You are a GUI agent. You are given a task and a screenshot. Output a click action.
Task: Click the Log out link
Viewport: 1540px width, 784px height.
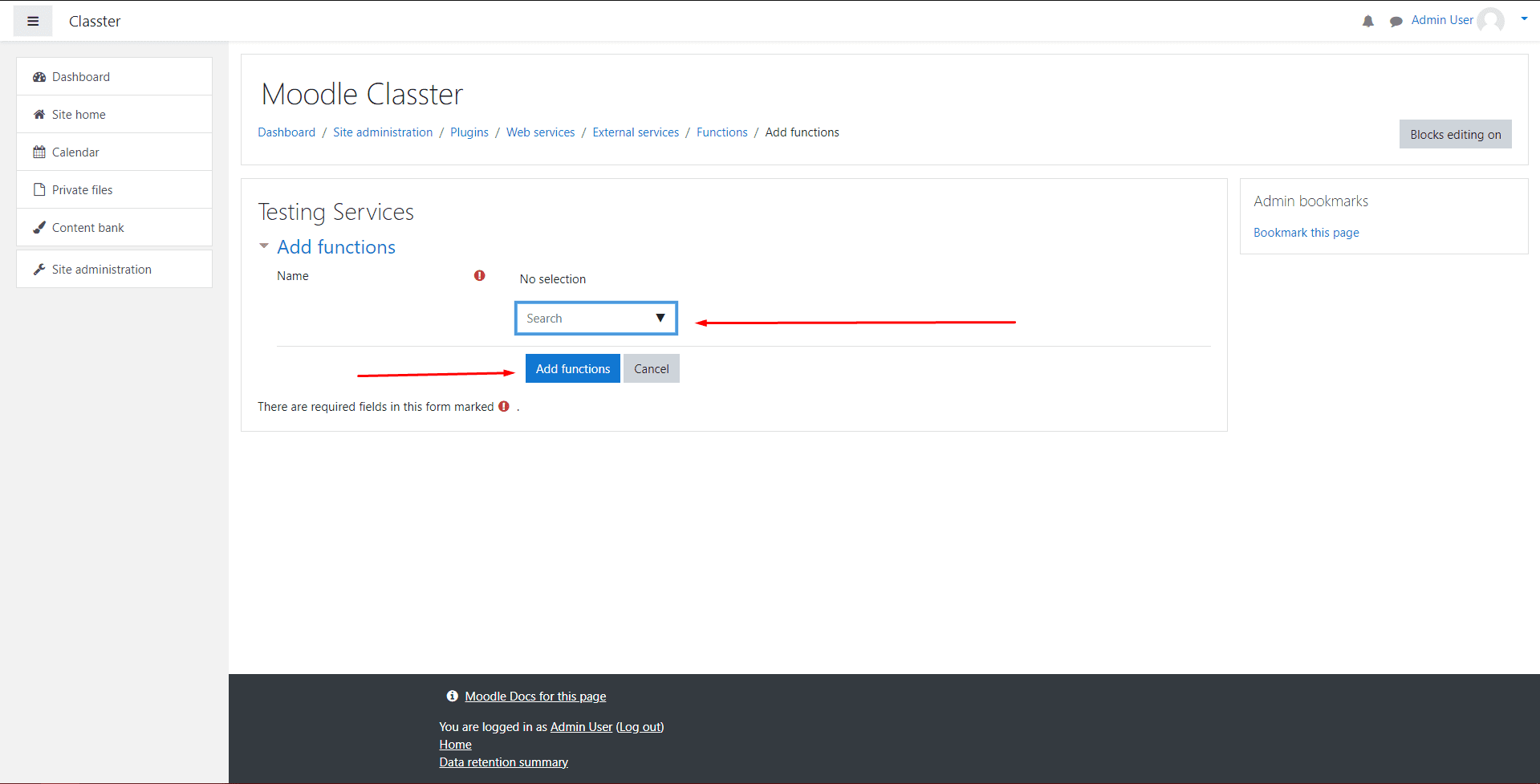point(640,727)
